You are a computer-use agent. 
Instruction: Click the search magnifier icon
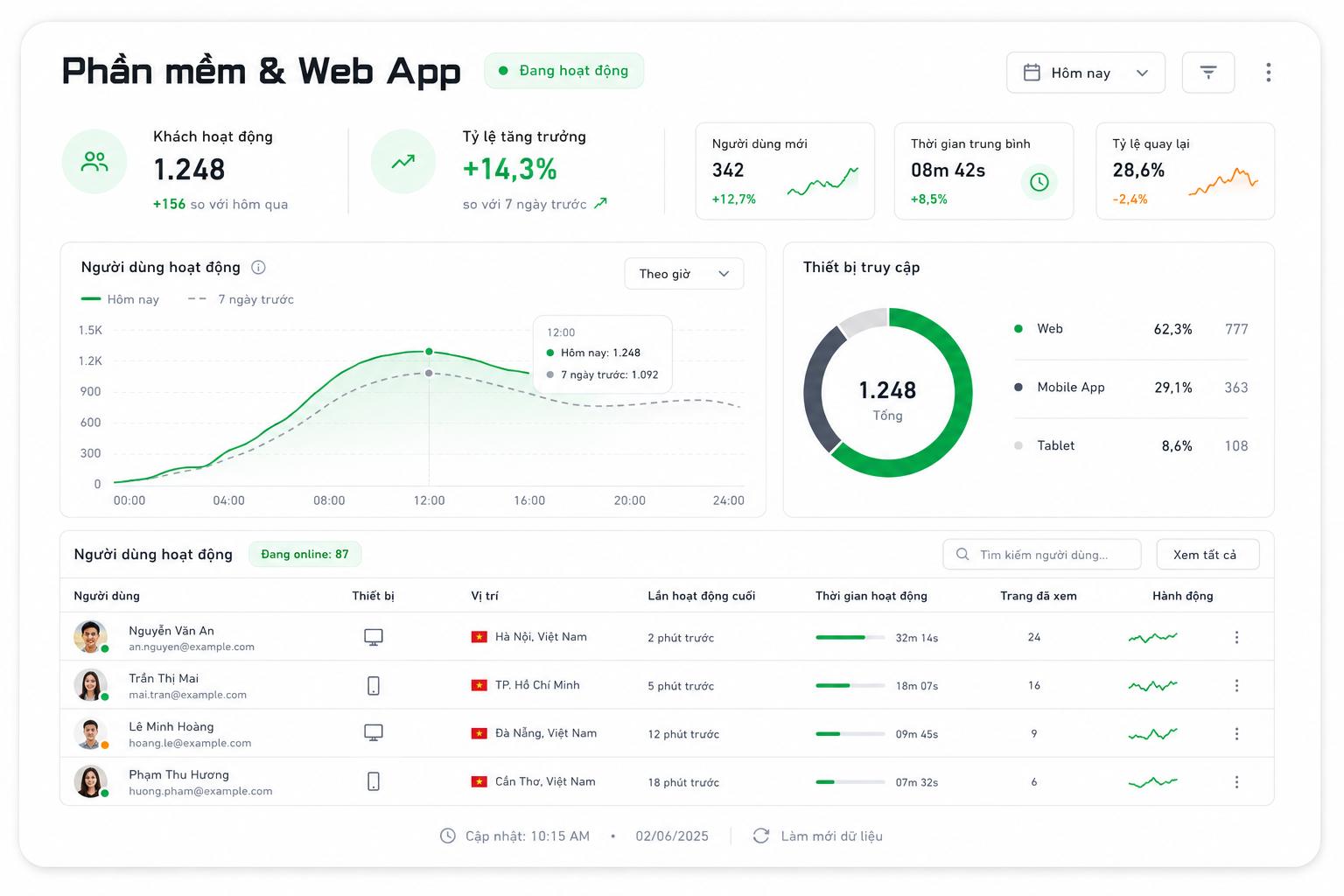[962, 555]
